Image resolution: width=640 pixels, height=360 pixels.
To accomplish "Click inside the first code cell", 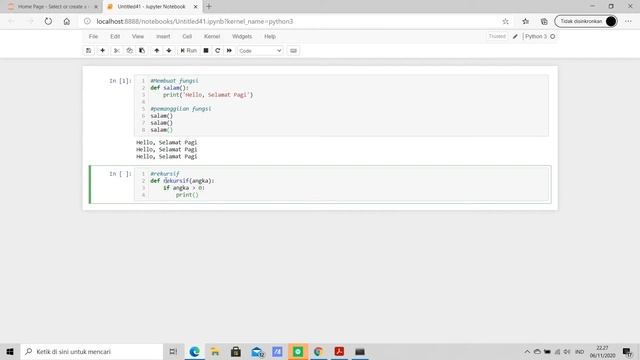I will [341, 105].
